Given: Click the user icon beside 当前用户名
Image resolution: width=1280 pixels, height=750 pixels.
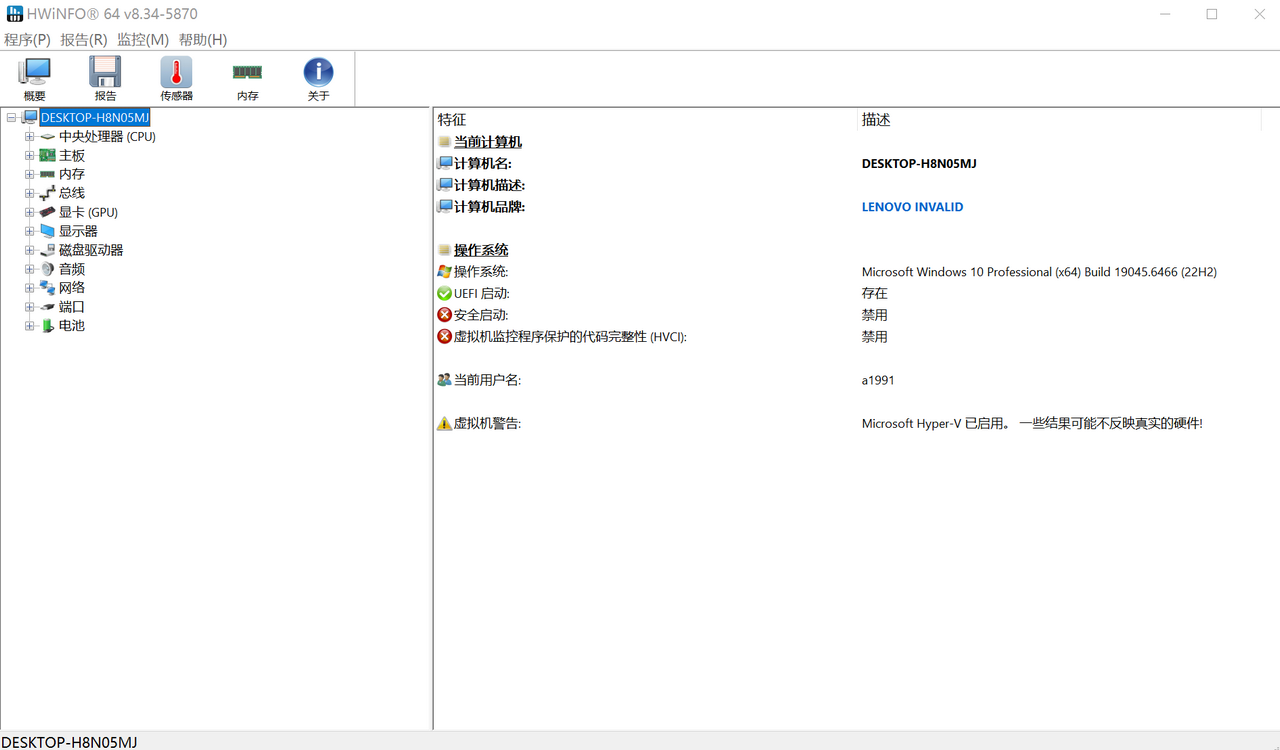Looking at the screenshot, I should [445, 379].
